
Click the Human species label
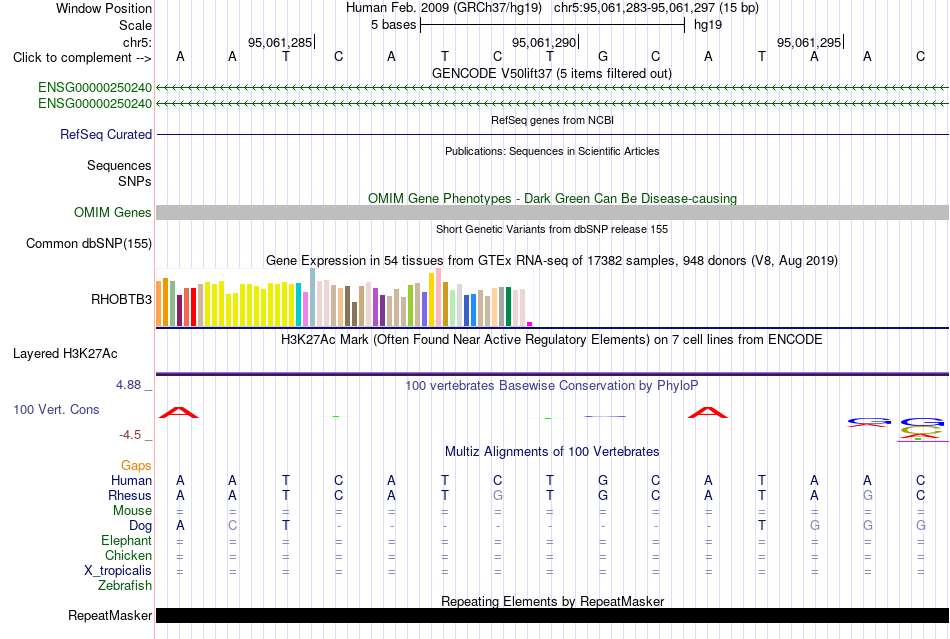click(x=131, y=480)
